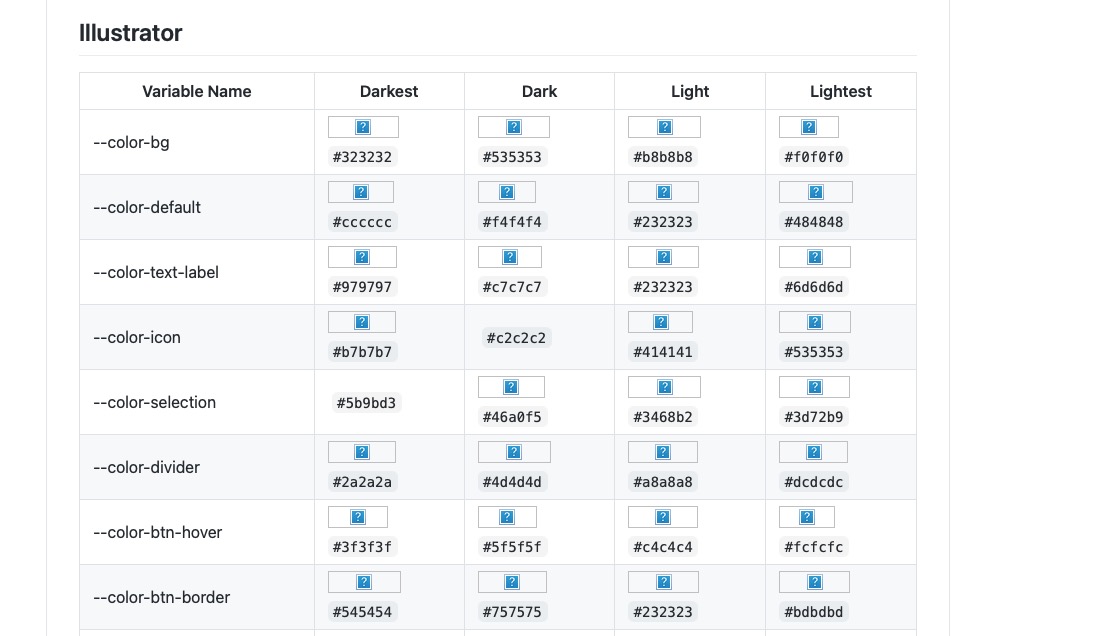The image size is (1103, 636).
Task: Click the Illustrator section heading
Action: pyautogui.click(x=131, y=33)
